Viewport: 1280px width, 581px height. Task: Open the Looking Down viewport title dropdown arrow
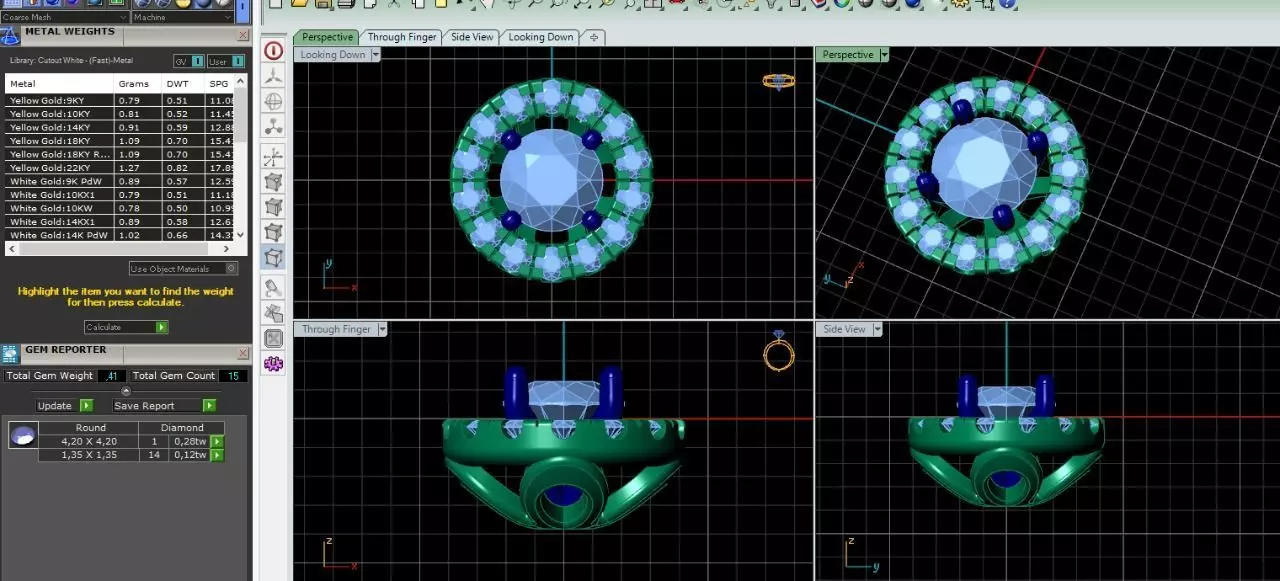(376, 55)
